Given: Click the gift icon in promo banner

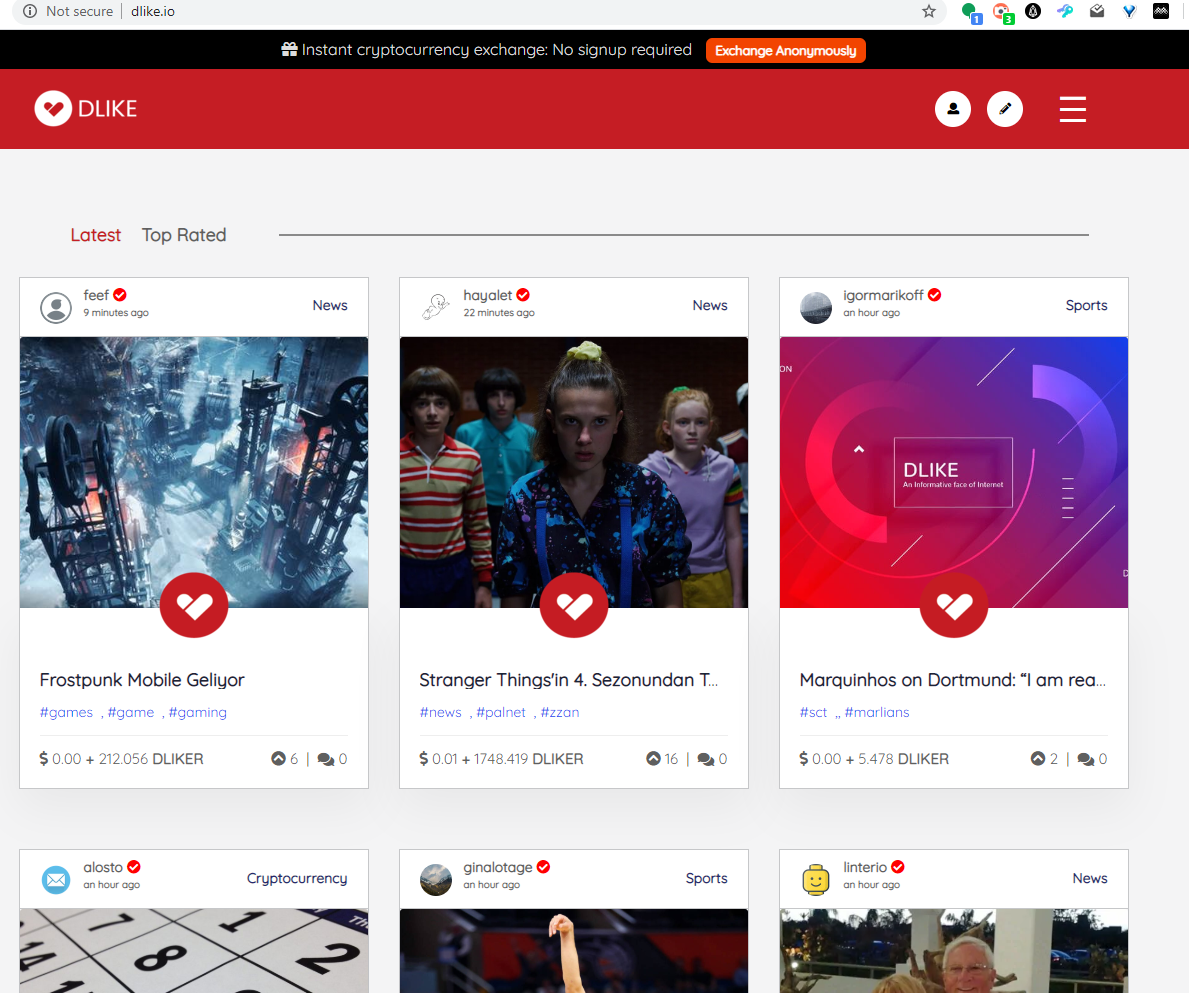Looking at the screenshot, I should pos(289,49).
